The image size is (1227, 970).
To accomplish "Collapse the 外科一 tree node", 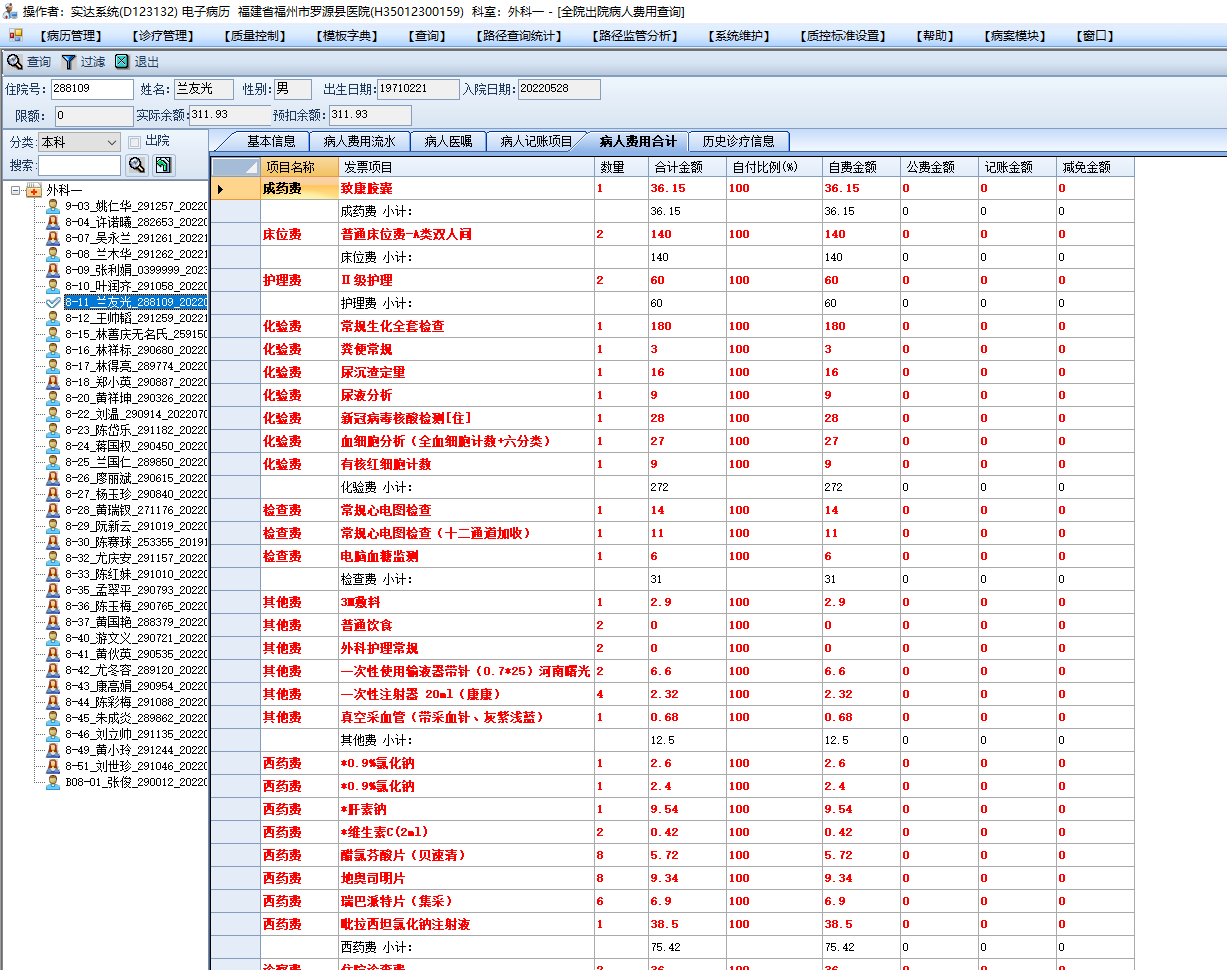I will (x=16, y=190).
